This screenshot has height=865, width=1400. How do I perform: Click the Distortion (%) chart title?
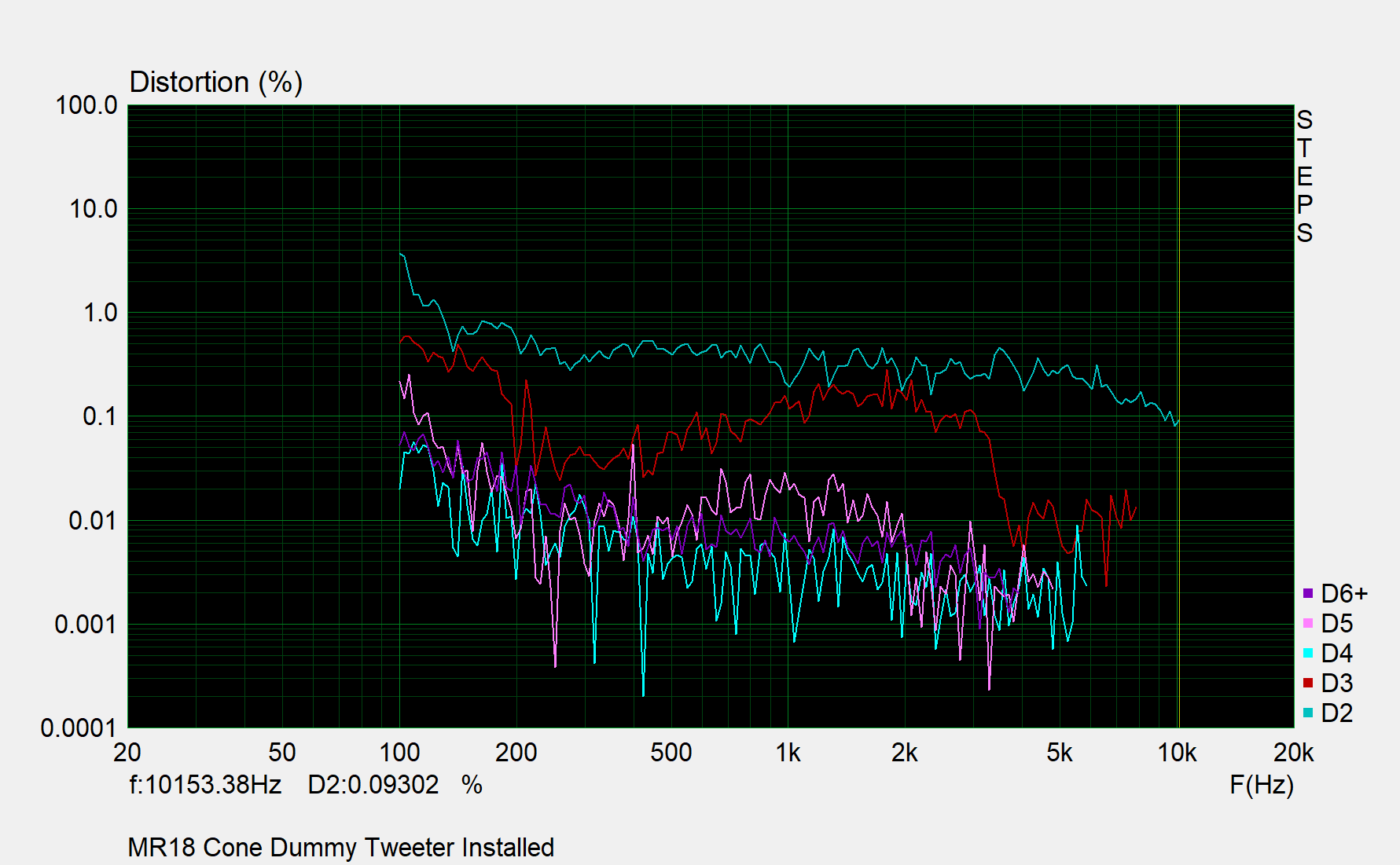(x=216, y=82)
